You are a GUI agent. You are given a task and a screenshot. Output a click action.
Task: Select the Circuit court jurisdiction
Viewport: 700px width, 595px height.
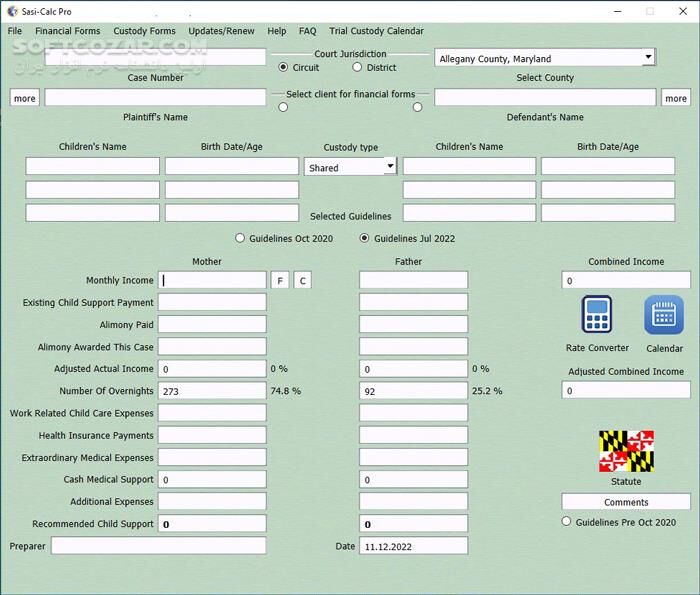coord(283,67)
